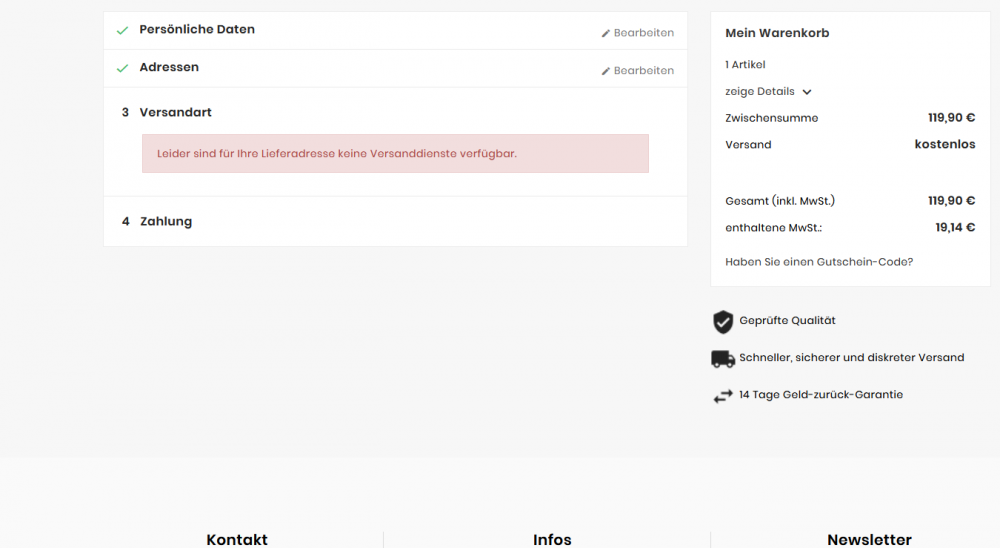The height and width of the screenshot is (548, 1000).
Task: Click the shipping unavailable error message
Action: coord(395,153)
